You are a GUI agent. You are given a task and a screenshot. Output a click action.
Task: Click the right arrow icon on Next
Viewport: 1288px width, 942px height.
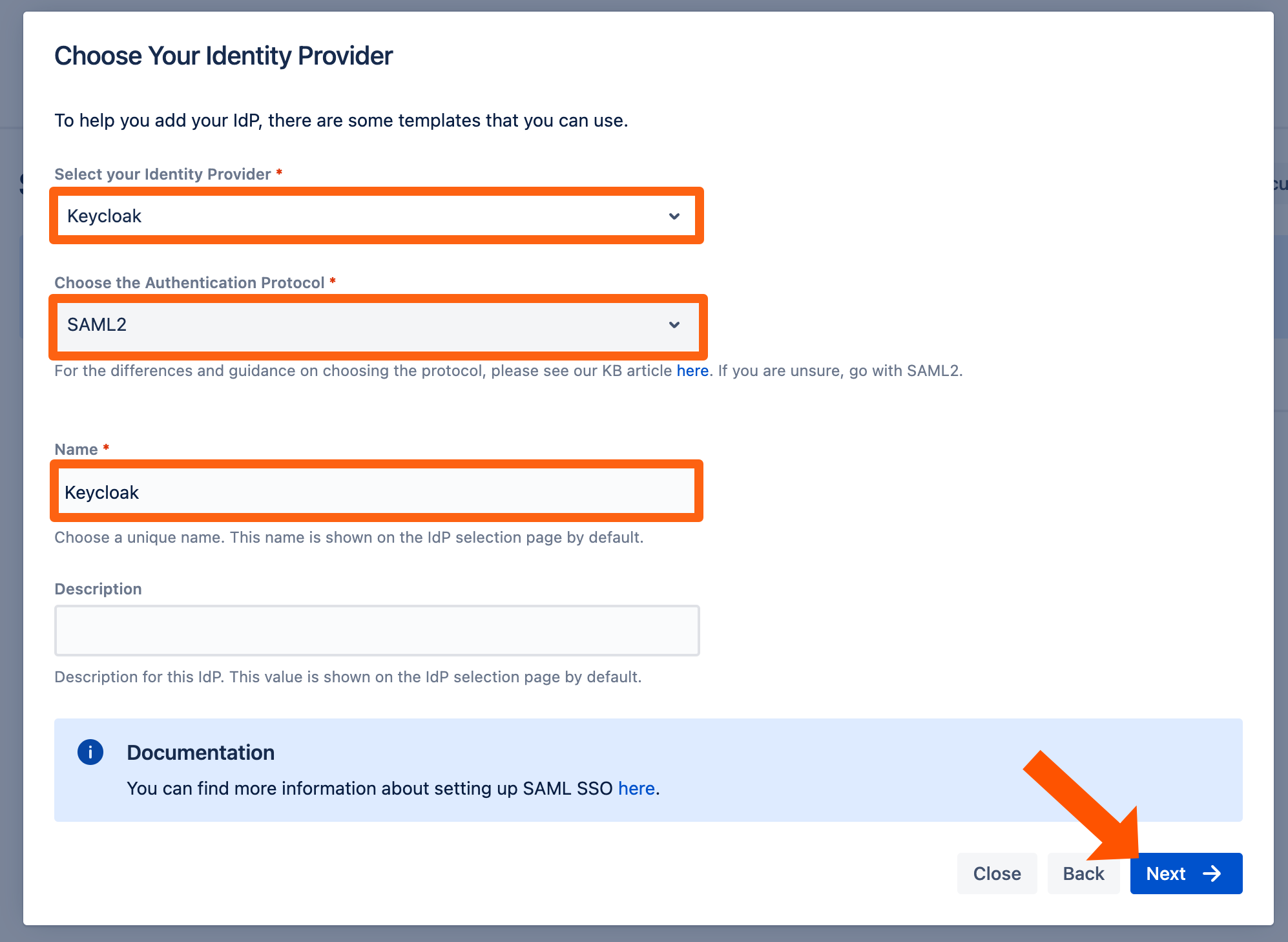coord(1212,874)
